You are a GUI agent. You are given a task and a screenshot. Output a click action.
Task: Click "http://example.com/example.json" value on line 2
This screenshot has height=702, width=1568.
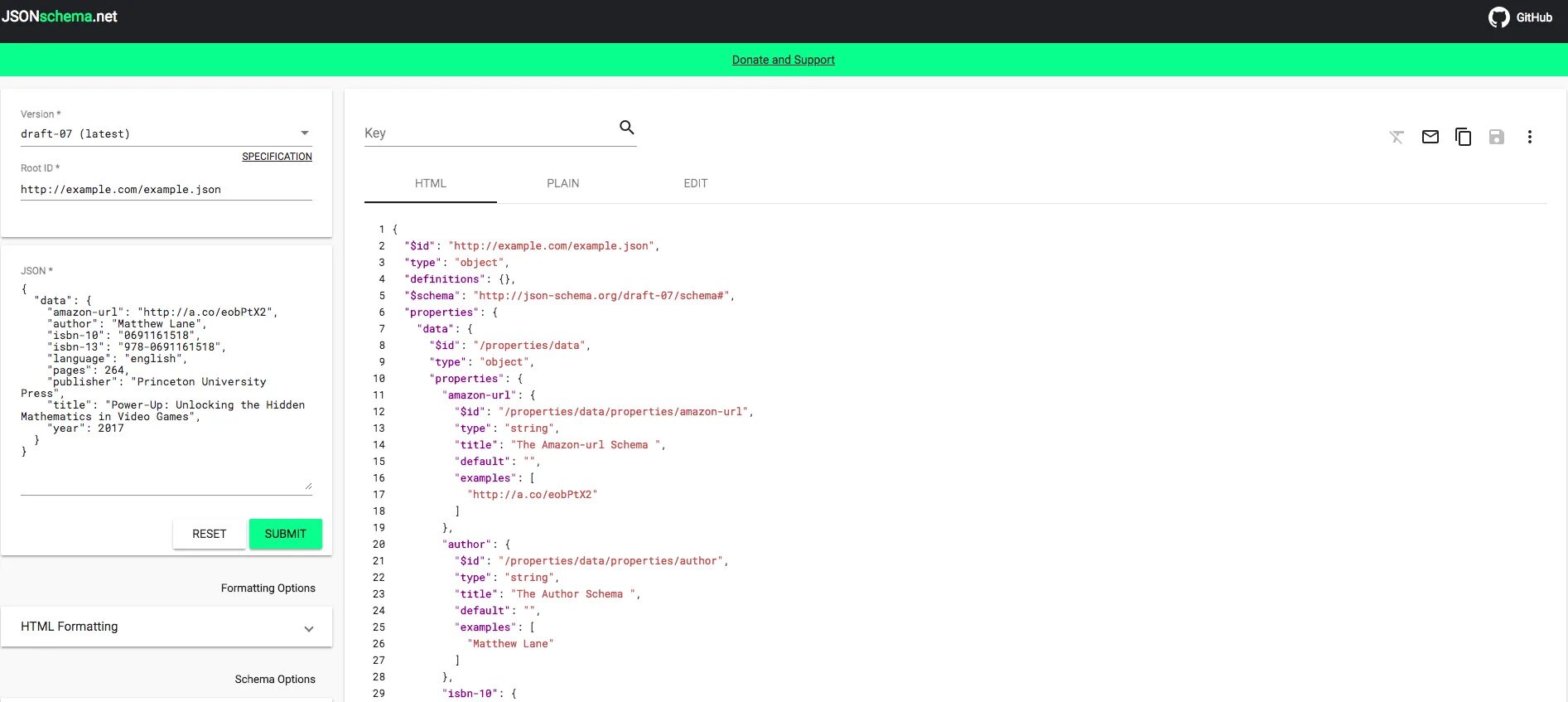coord(552,246)
